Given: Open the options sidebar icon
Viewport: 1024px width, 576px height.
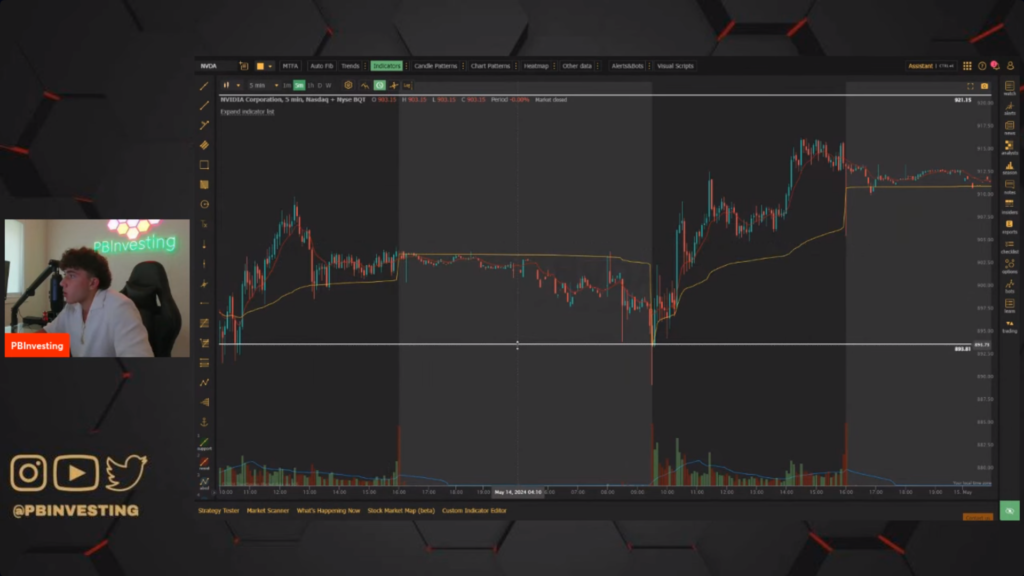Looking at the screenshot, I should coord(1008,265).
